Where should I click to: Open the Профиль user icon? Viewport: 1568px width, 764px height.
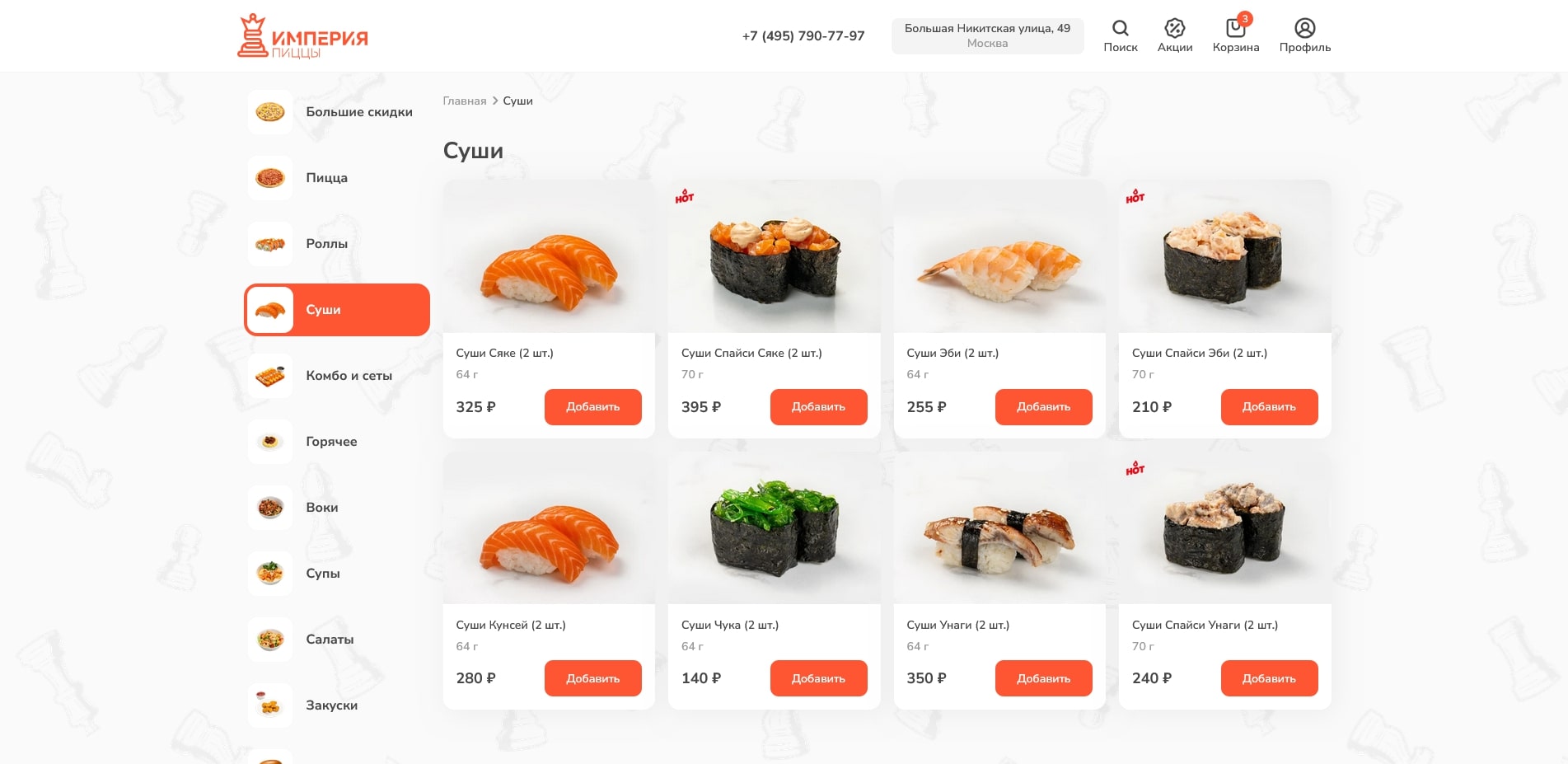point(1304,28)
